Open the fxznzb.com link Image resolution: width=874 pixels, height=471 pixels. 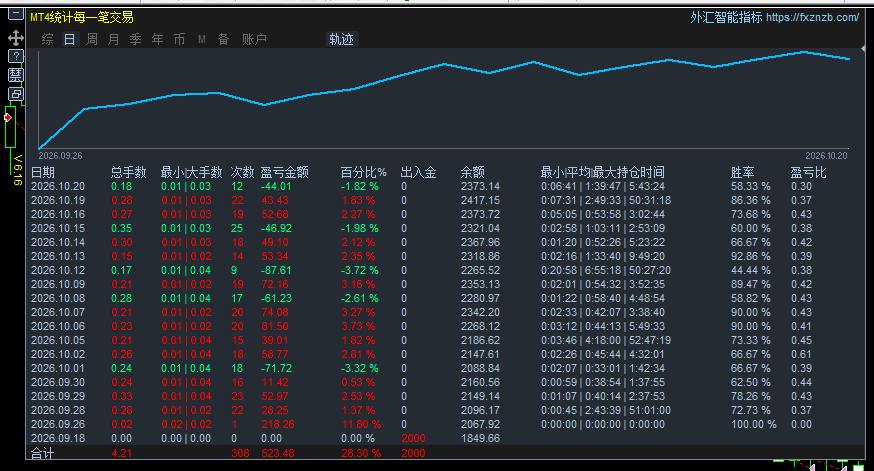coord(812,17)
